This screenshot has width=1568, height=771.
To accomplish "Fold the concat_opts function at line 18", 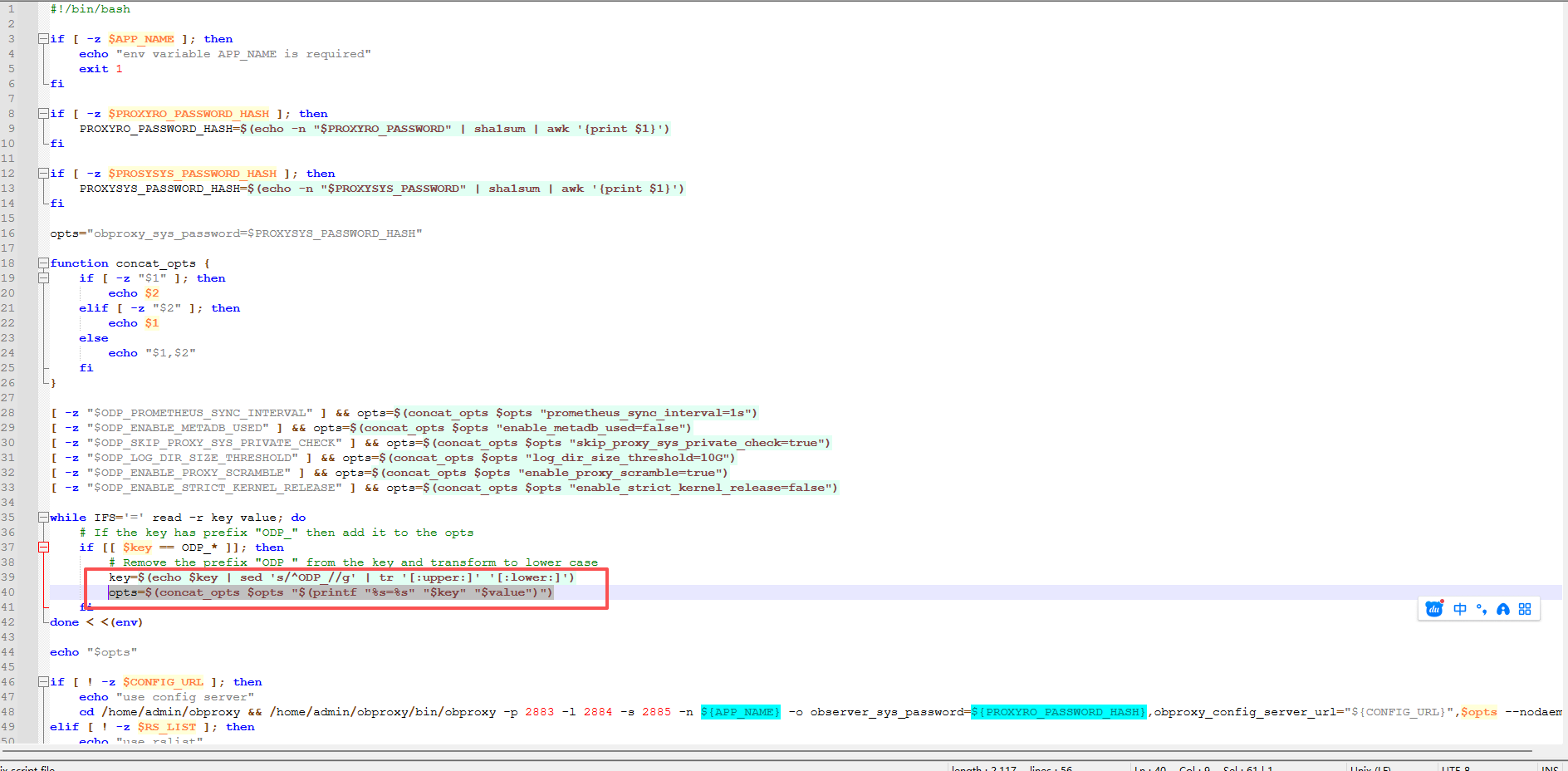I will click(43, 263).
